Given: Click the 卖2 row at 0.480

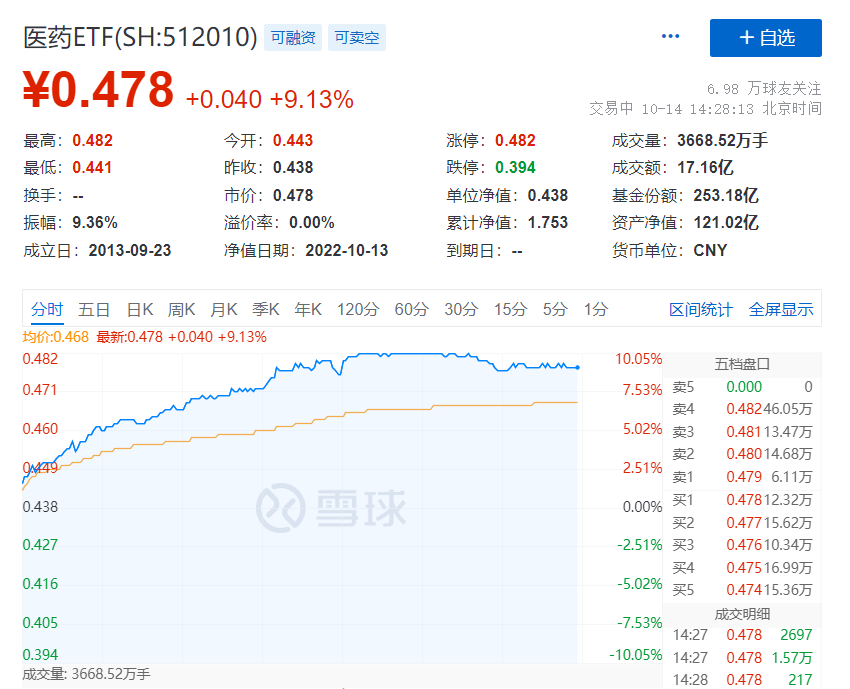Looking at the screenshot, I should point(742,454).
